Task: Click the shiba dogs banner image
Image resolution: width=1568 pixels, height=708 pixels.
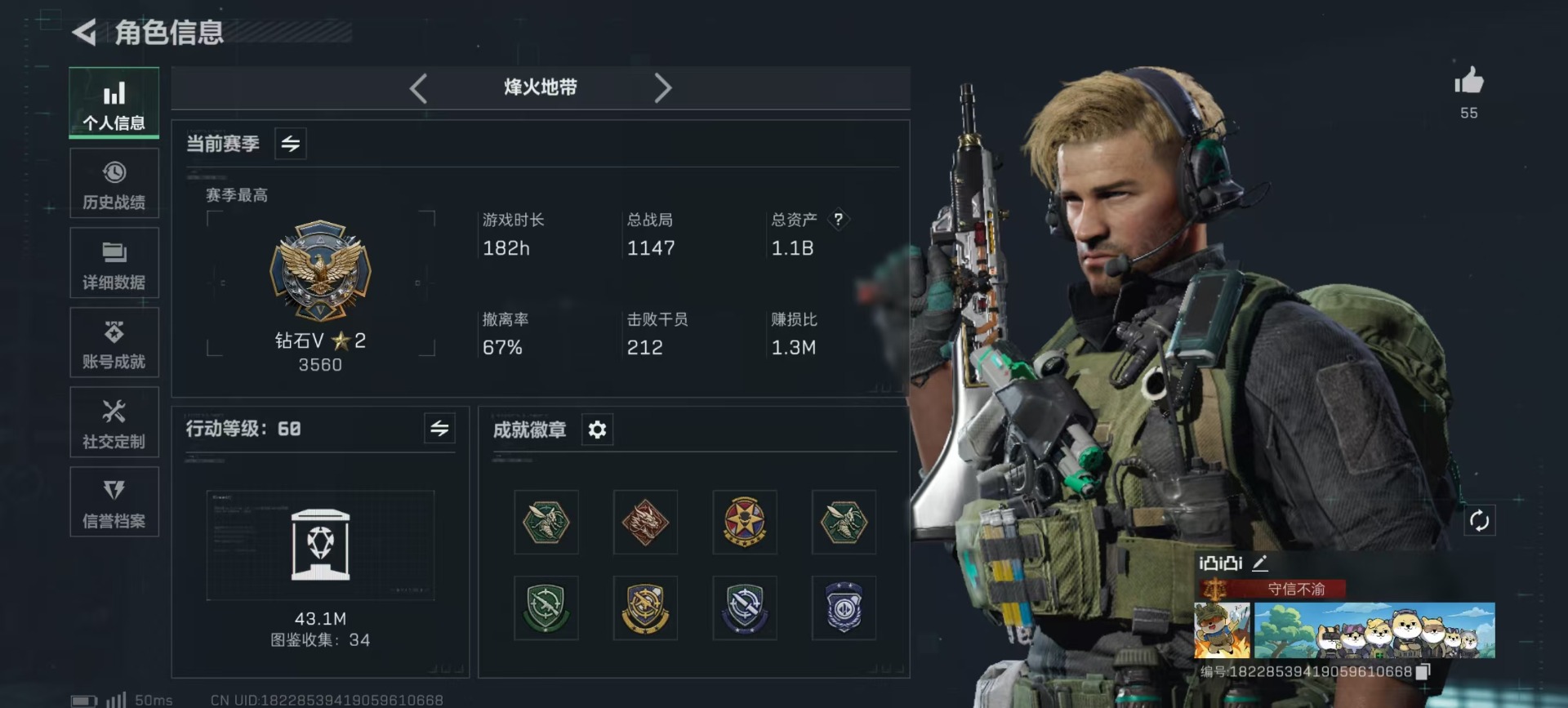Action: pyautogui.click(x=1374, y=630)
